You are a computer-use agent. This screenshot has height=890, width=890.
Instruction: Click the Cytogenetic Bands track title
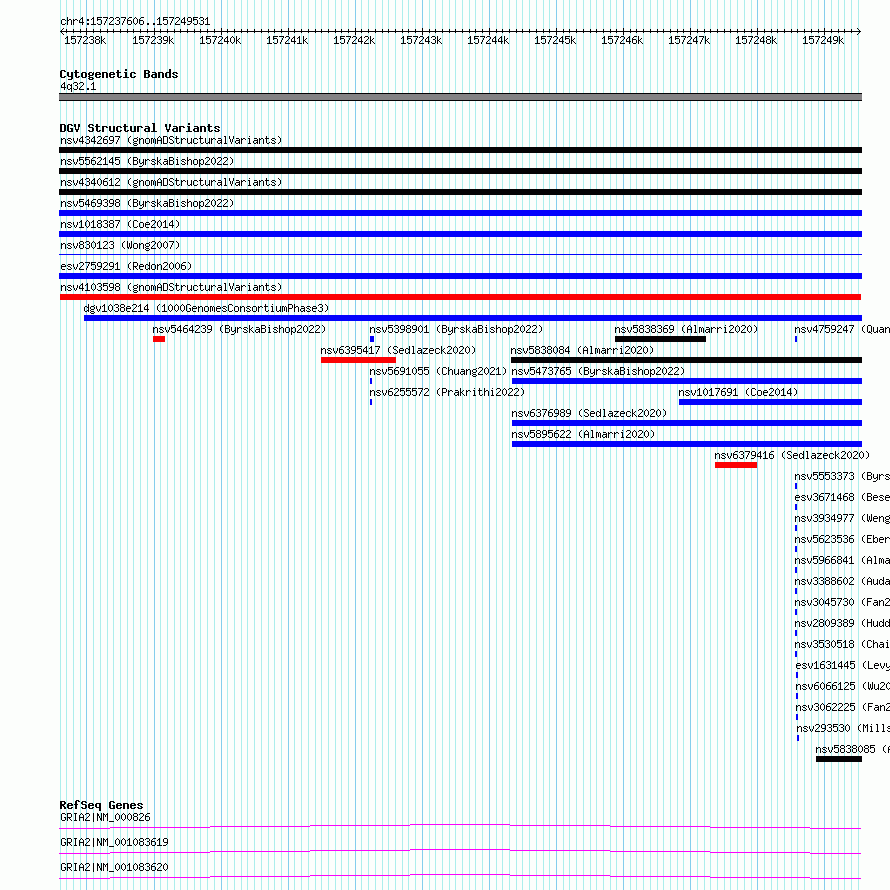119,74
